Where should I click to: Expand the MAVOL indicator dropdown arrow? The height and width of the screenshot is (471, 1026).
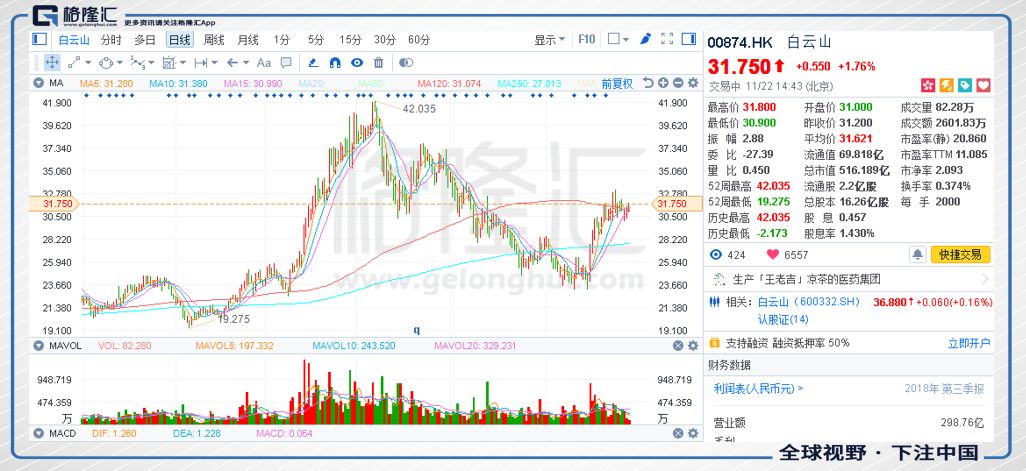point(38,345)
